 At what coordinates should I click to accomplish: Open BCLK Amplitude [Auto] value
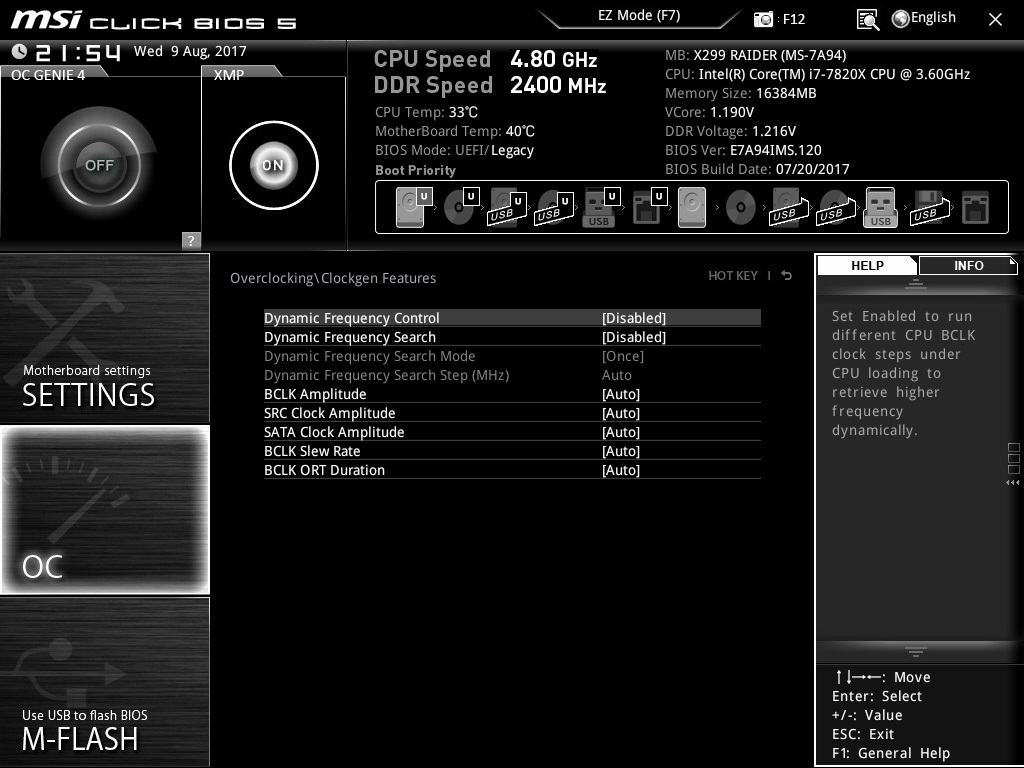click(620, 394)
